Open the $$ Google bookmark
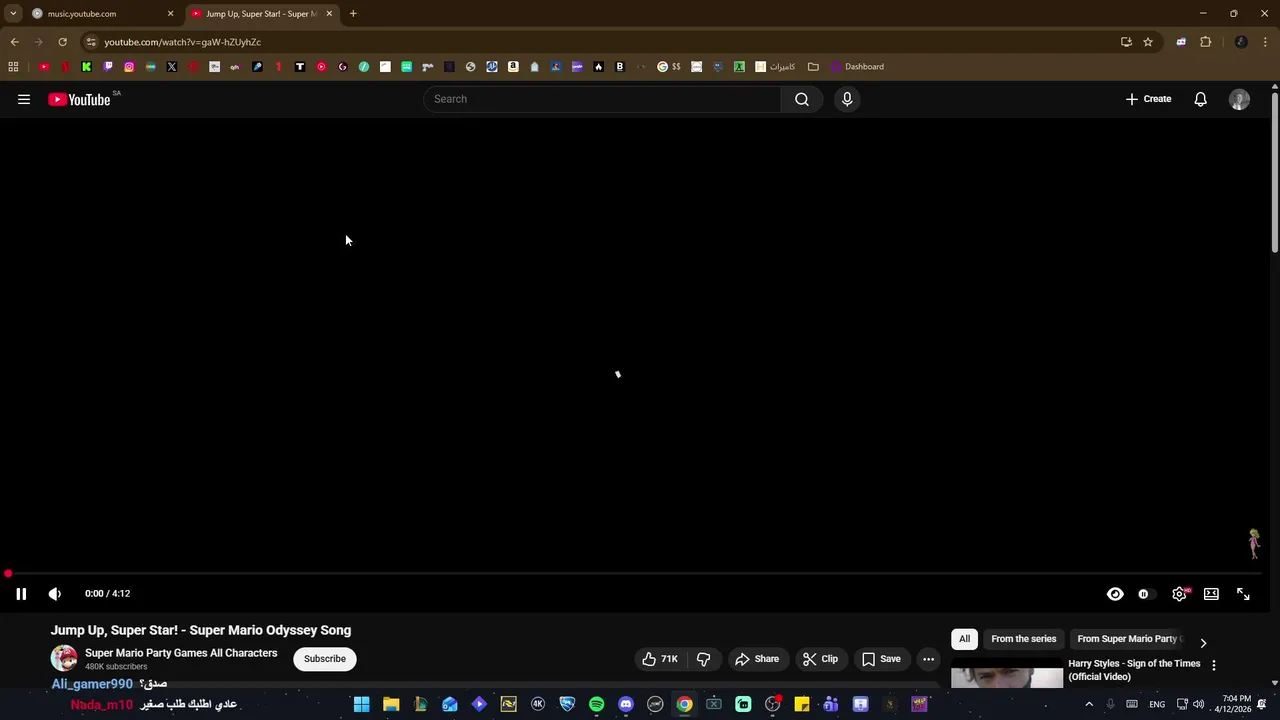1280x720 pixels. pyautogui.click(x=669, y=67)
